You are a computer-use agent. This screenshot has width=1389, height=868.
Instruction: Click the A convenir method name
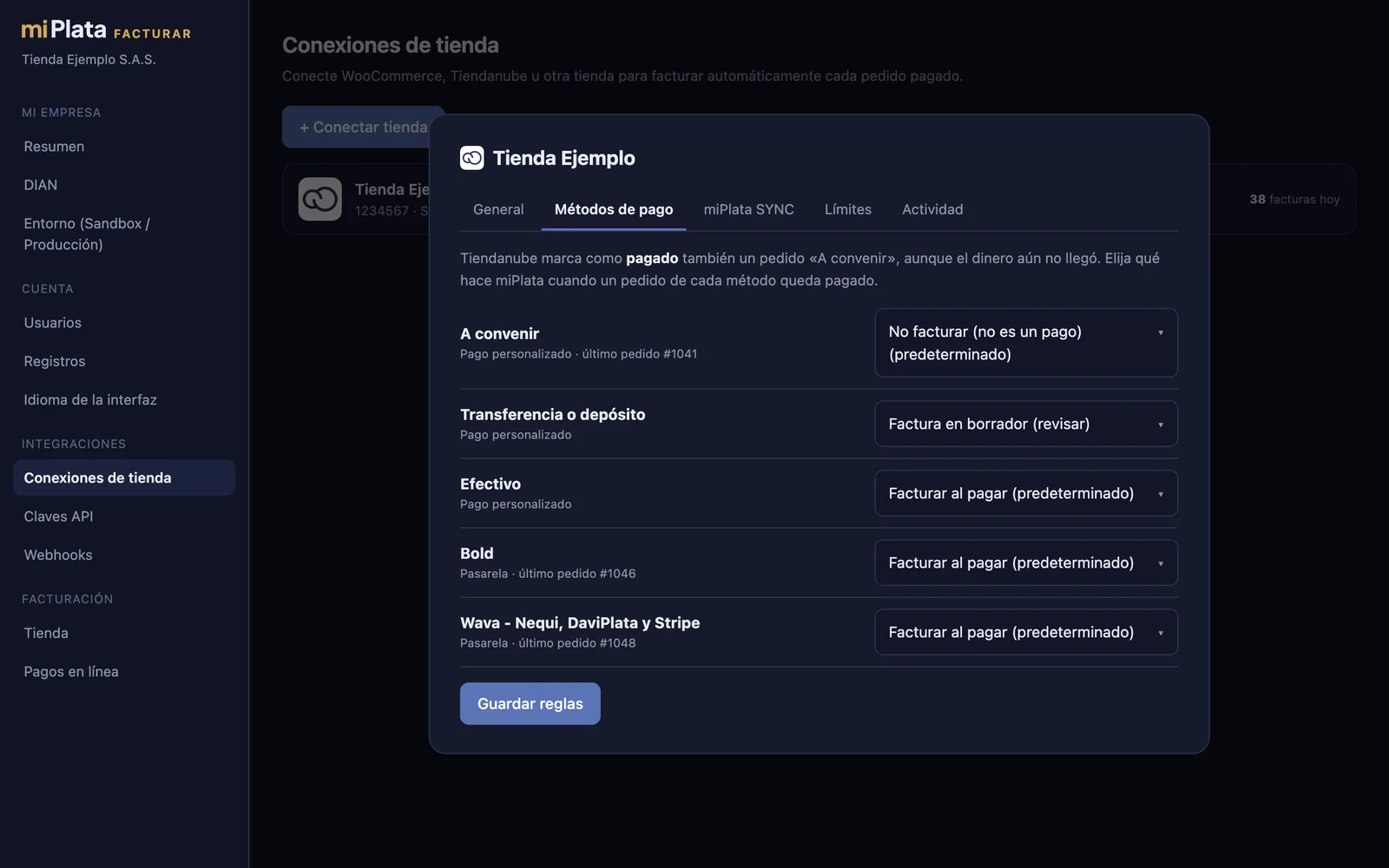499,333
